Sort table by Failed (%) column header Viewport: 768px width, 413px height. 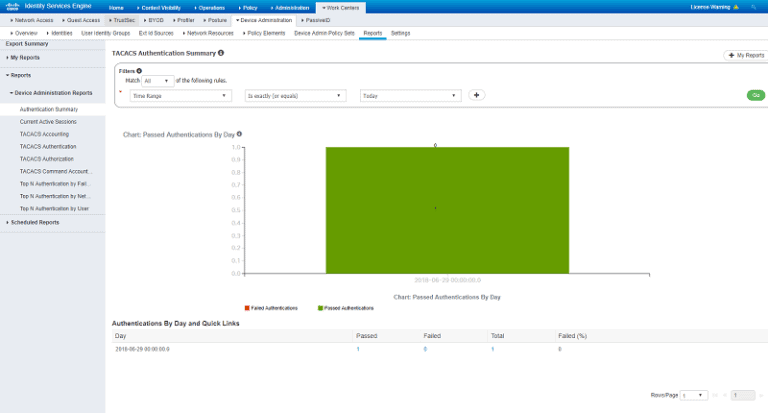coord(573,336)
